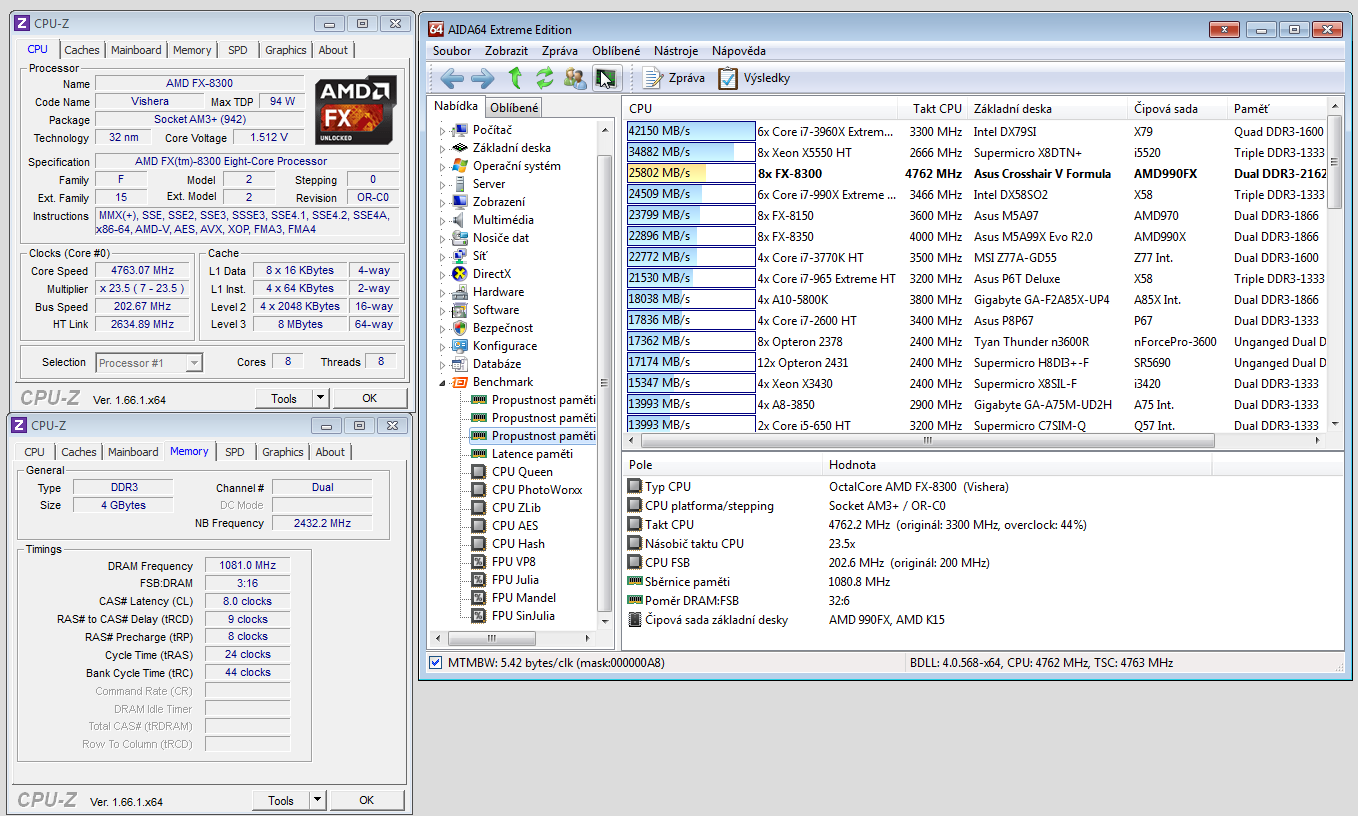Select the 4x A10-5800K result row
Screen dimensions: 1358x816
pos(976,299)
